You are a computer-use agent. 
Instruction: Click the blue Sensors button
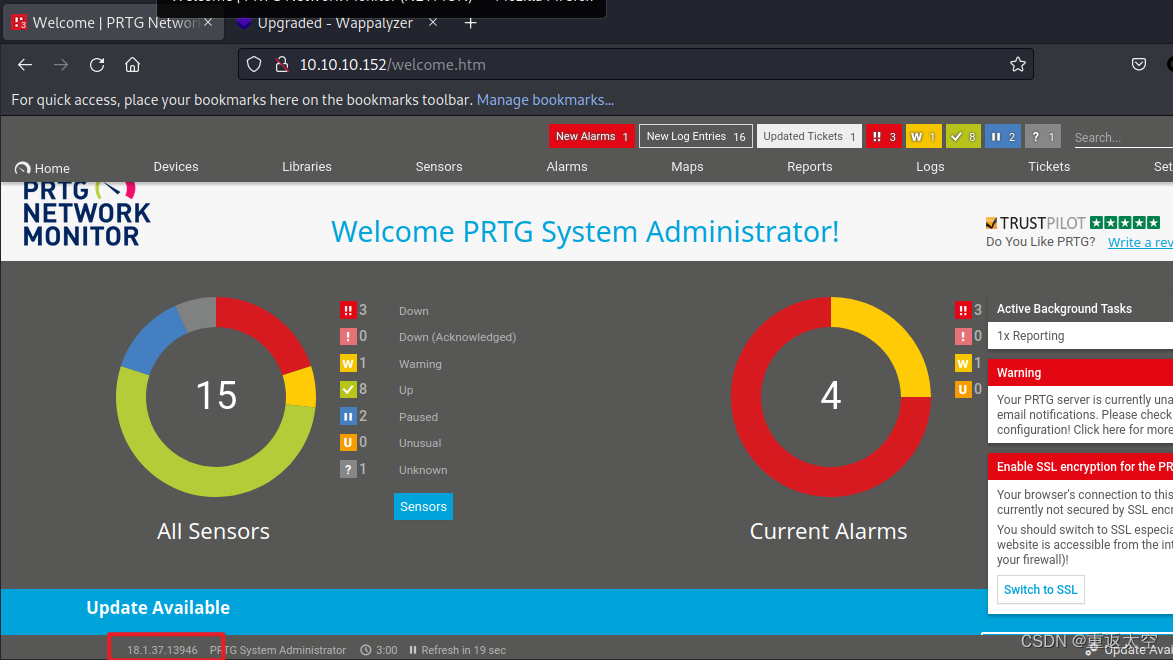423,507
